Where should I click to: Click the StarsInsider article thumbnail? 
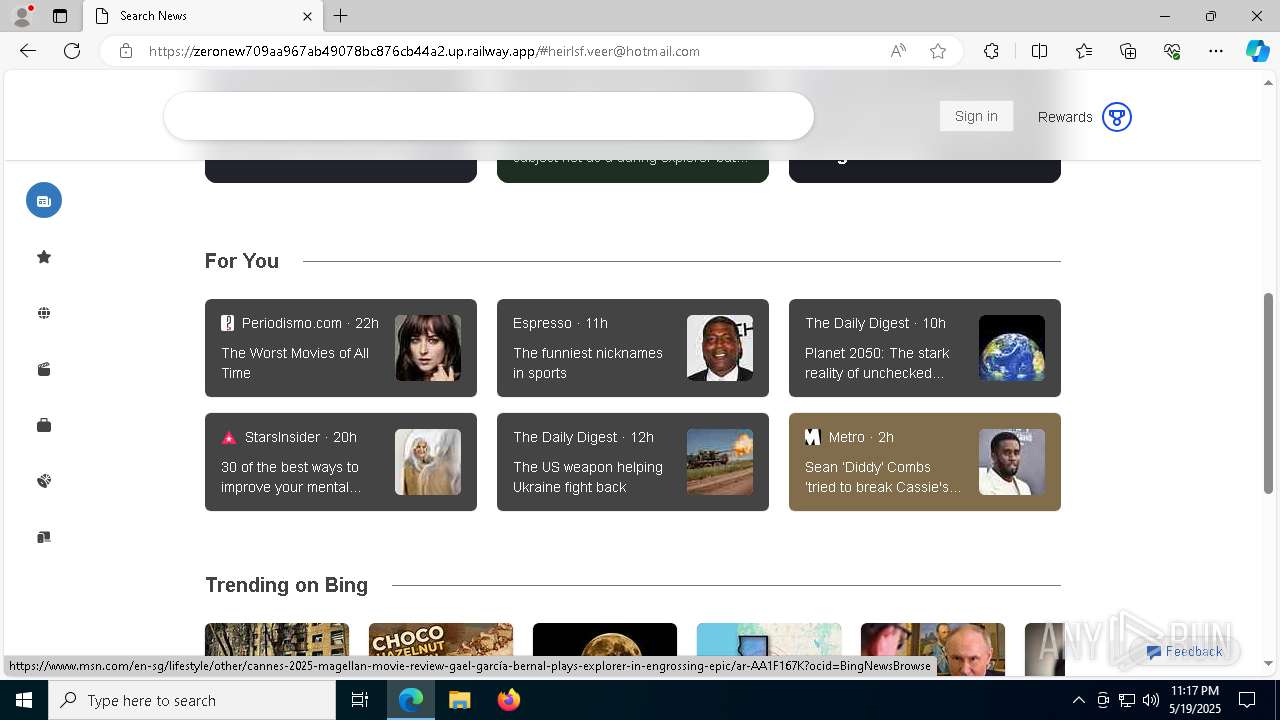(x=428, y=462)
